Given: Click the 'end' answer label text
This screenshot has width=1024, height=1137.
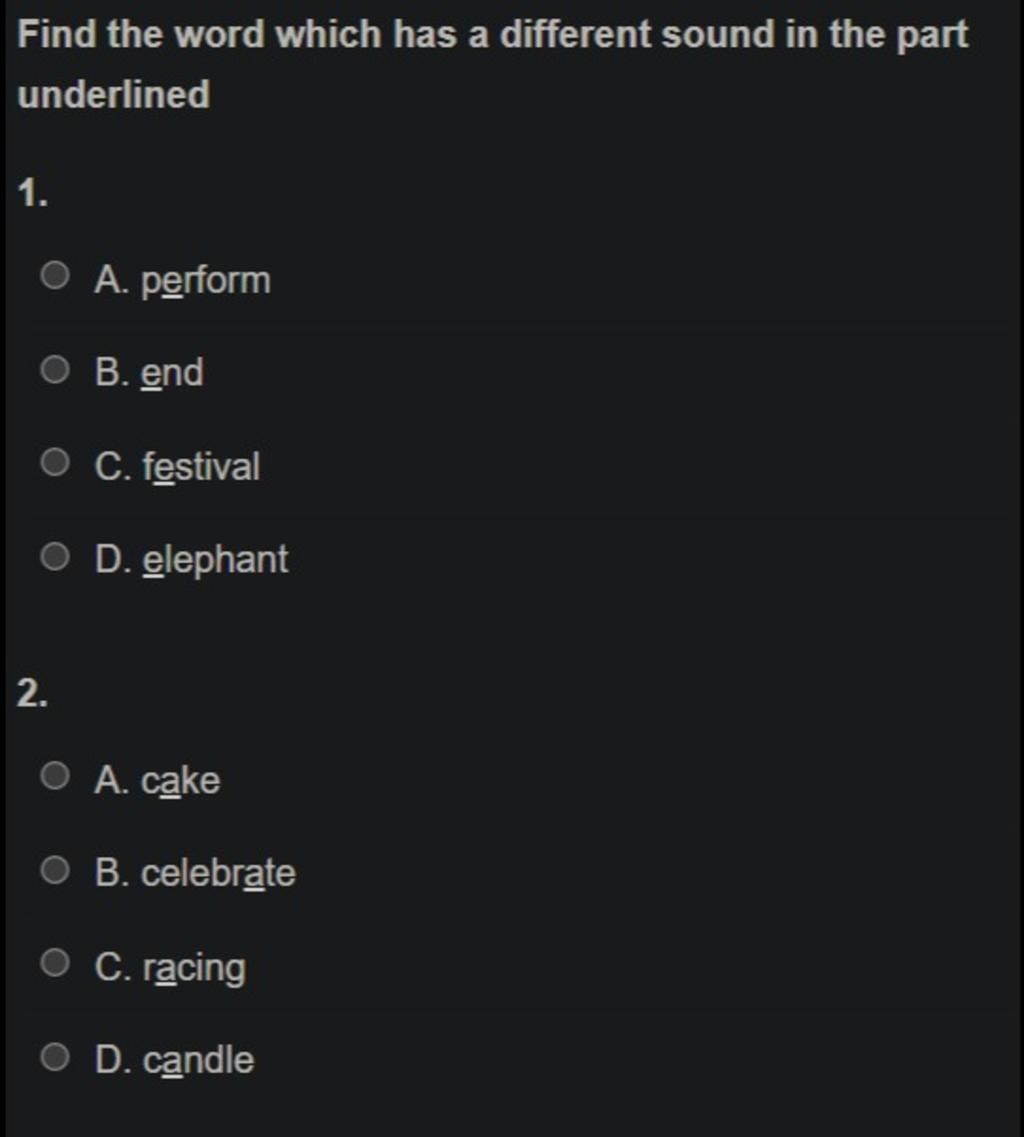Looking at the screenshot, I should 173,373.
